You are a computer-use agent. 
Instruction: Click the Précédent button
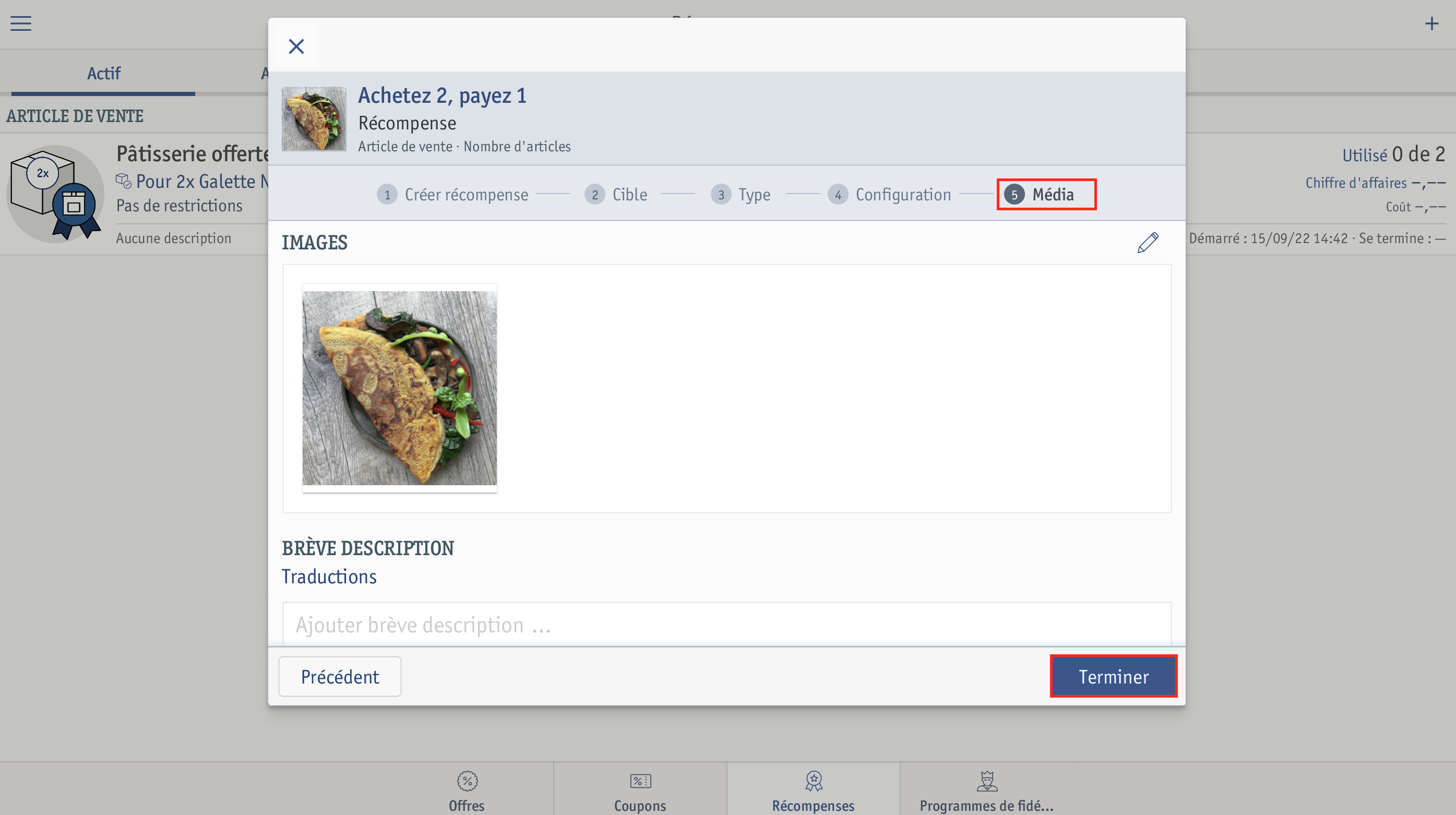click(x=340, y=677)
